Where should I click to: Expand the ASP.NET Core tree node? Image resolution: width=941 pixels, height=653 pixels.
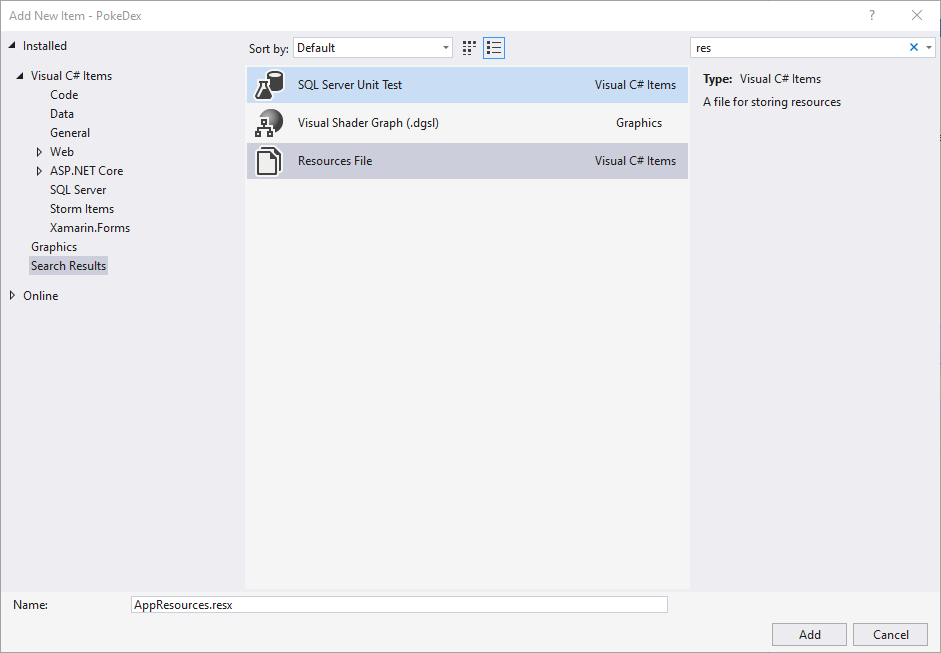pos(39,171)
